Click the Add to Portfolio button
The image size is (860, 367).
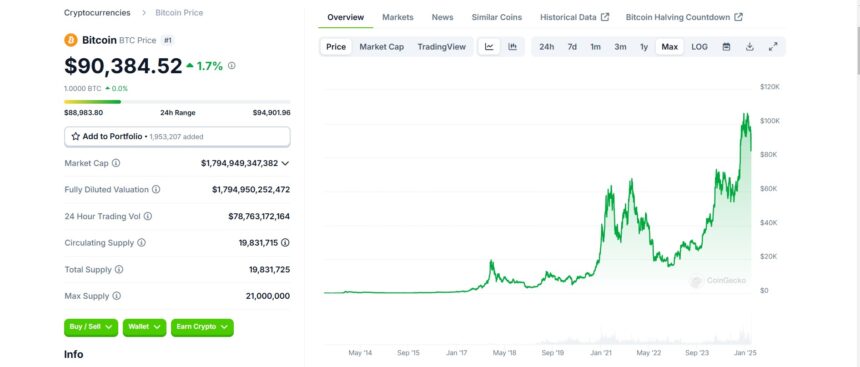coord(177,137)
